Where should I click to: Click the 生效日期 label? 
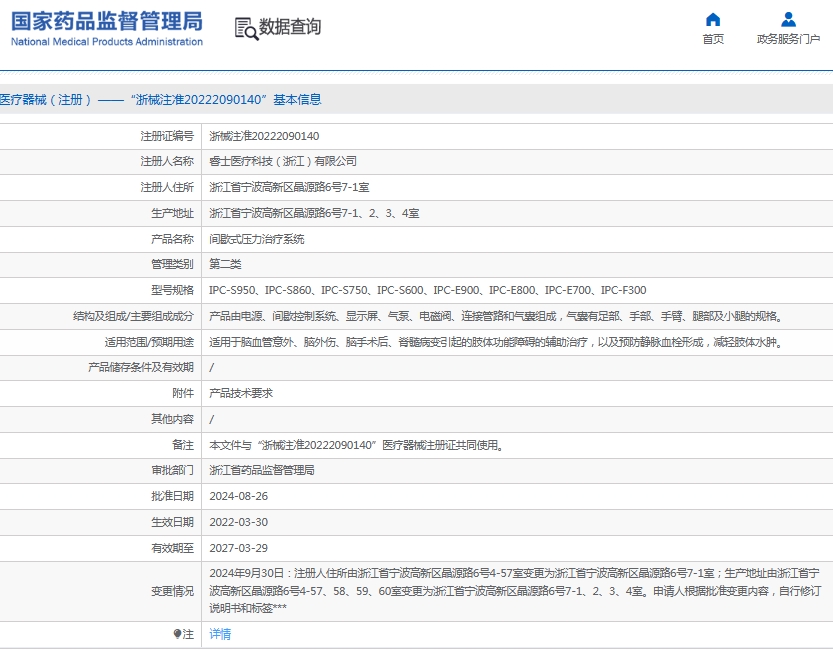[172, 522]
